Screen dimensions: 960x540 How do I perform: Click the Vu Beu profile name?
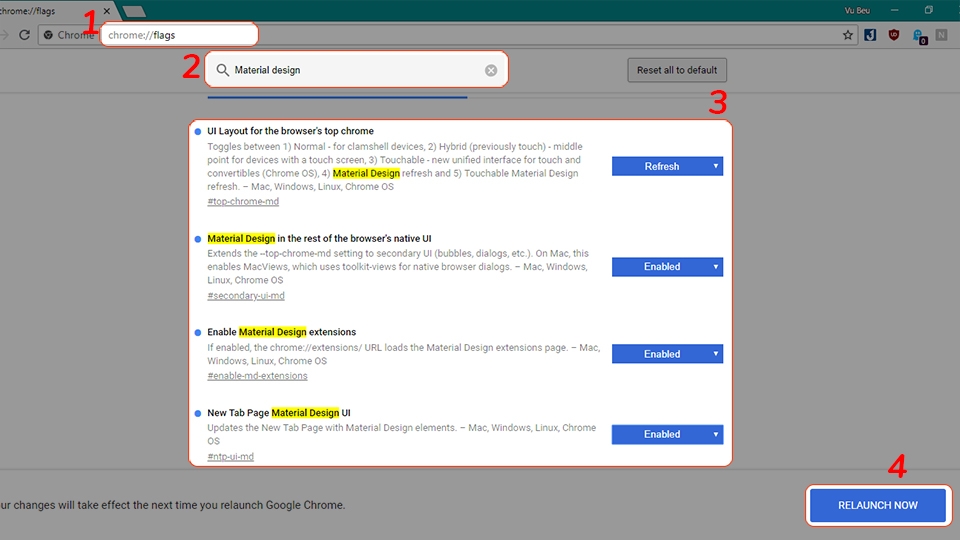point(857,10)
